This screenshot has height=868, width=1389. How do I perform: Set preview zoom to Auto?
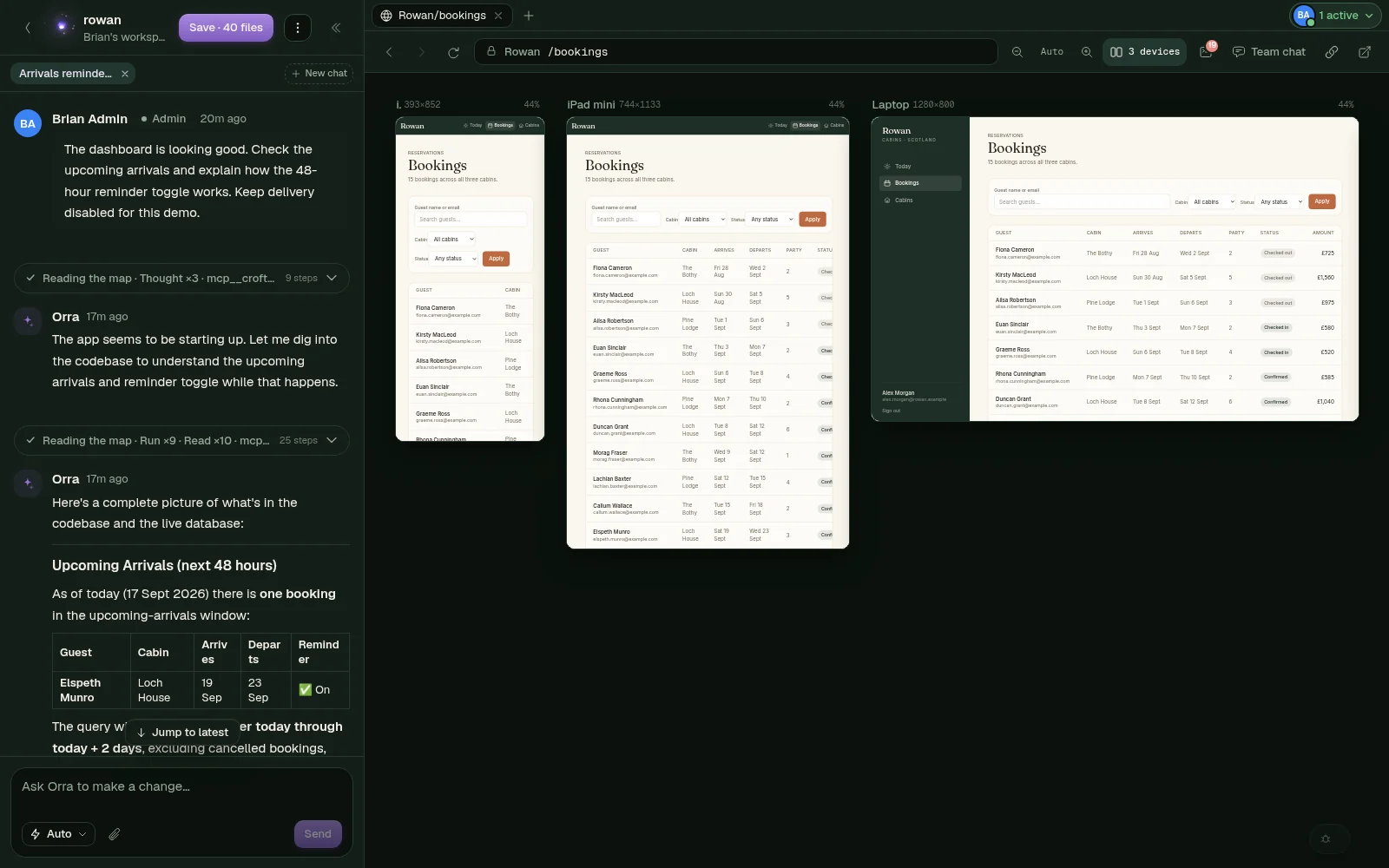pyautogui.click(x=1051, y=52)
